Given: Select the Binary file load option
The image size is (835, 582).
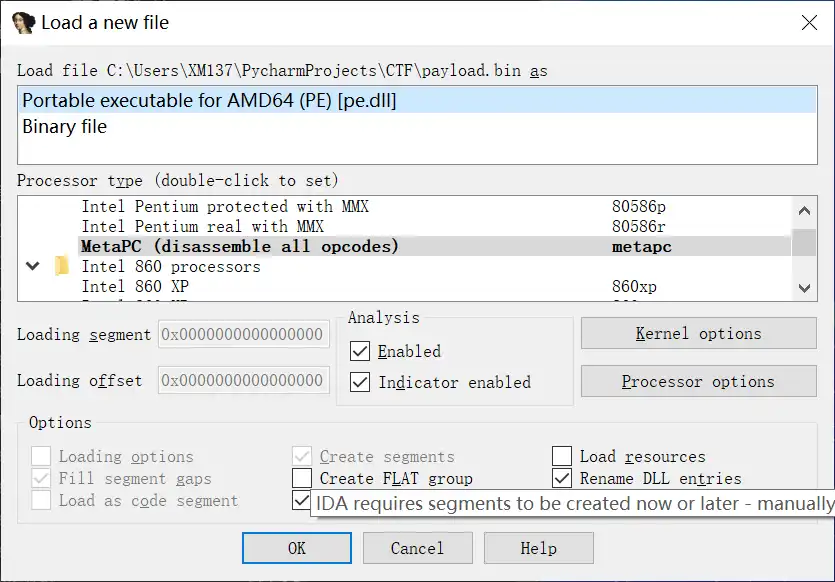Looking at the screenshot, I should coord(64,127).
